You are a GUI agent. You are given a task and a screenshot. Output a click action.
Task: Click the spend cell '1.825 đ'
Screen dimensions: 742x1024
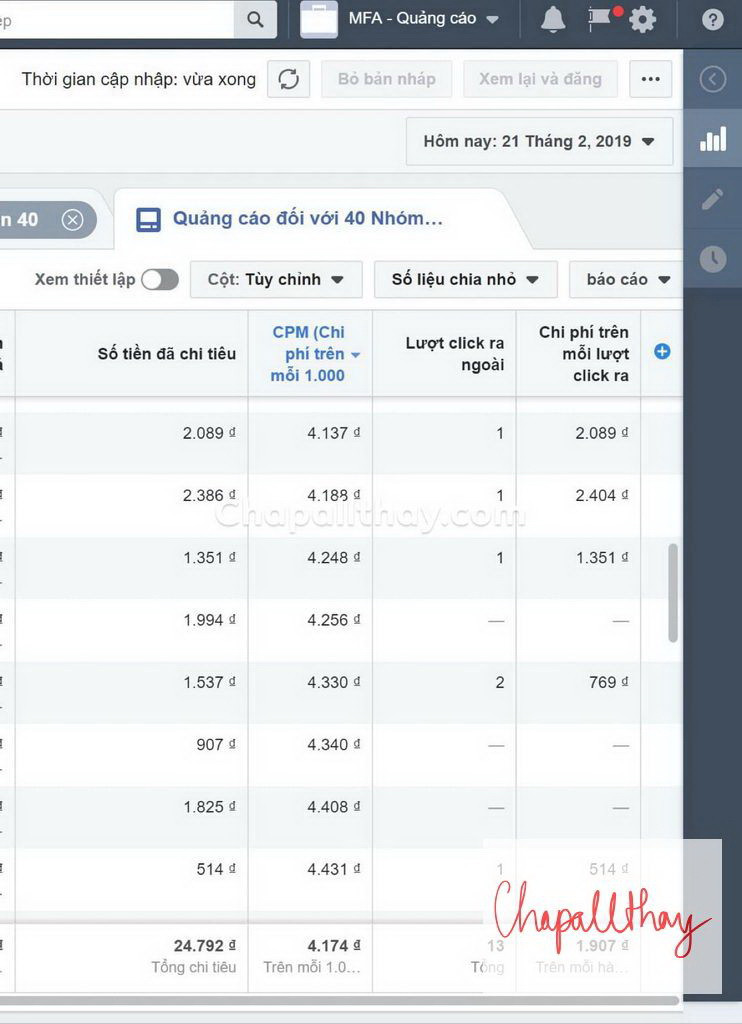(x=209, y=807)
